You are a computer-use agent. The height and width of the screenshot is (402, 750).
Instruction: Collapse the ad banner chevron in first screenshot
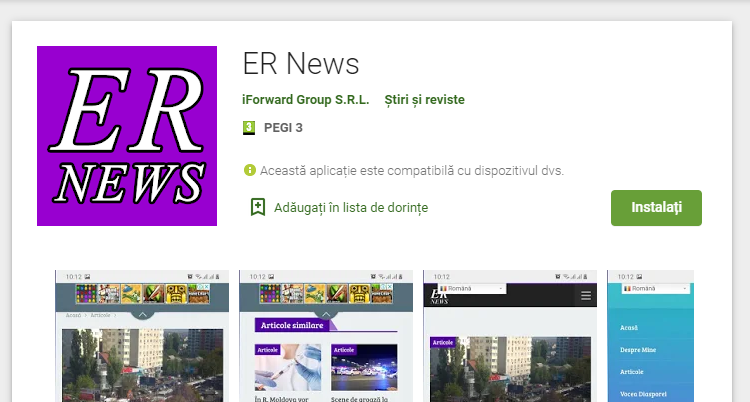[141, 313]
